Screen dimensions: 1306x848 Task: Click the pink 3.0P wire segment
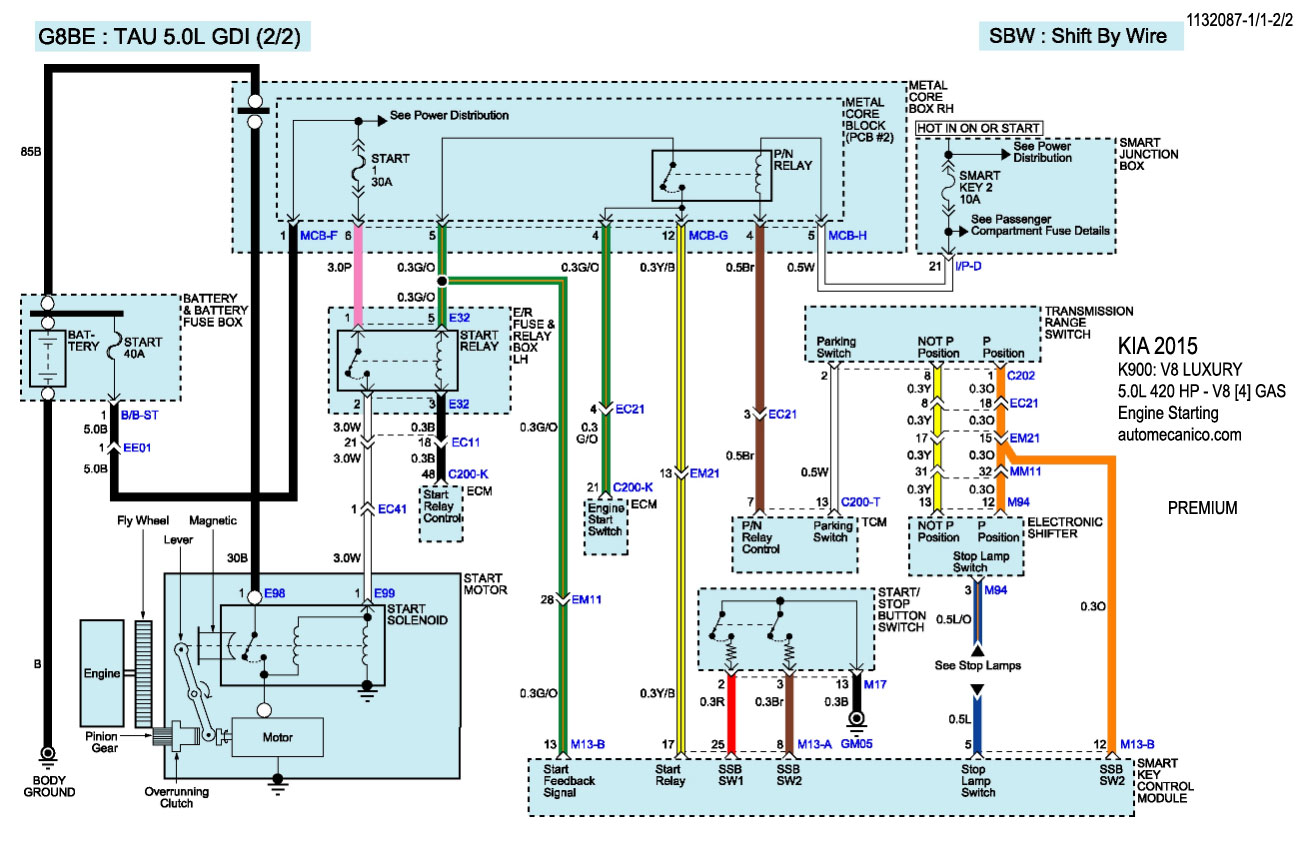coord(358,268)
